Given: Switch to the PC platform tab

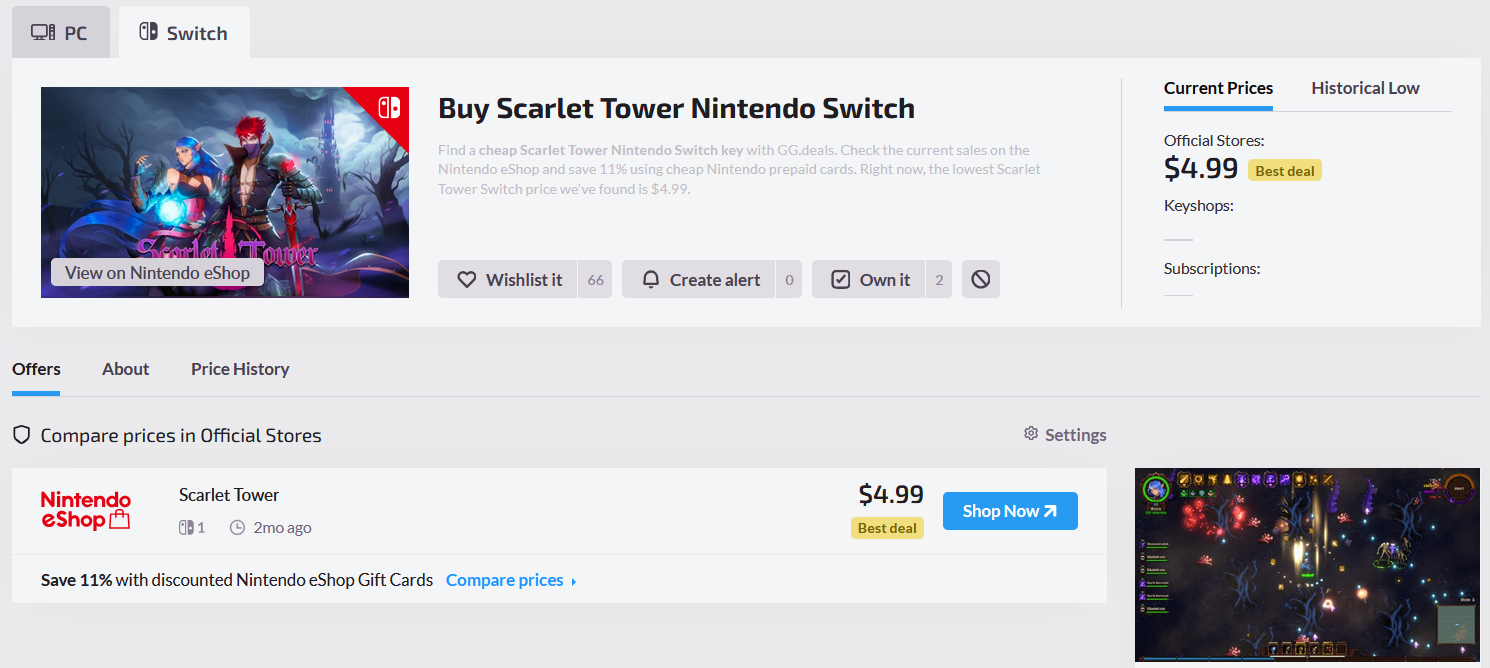Looking at the screenshot, I should coord(61,33).
